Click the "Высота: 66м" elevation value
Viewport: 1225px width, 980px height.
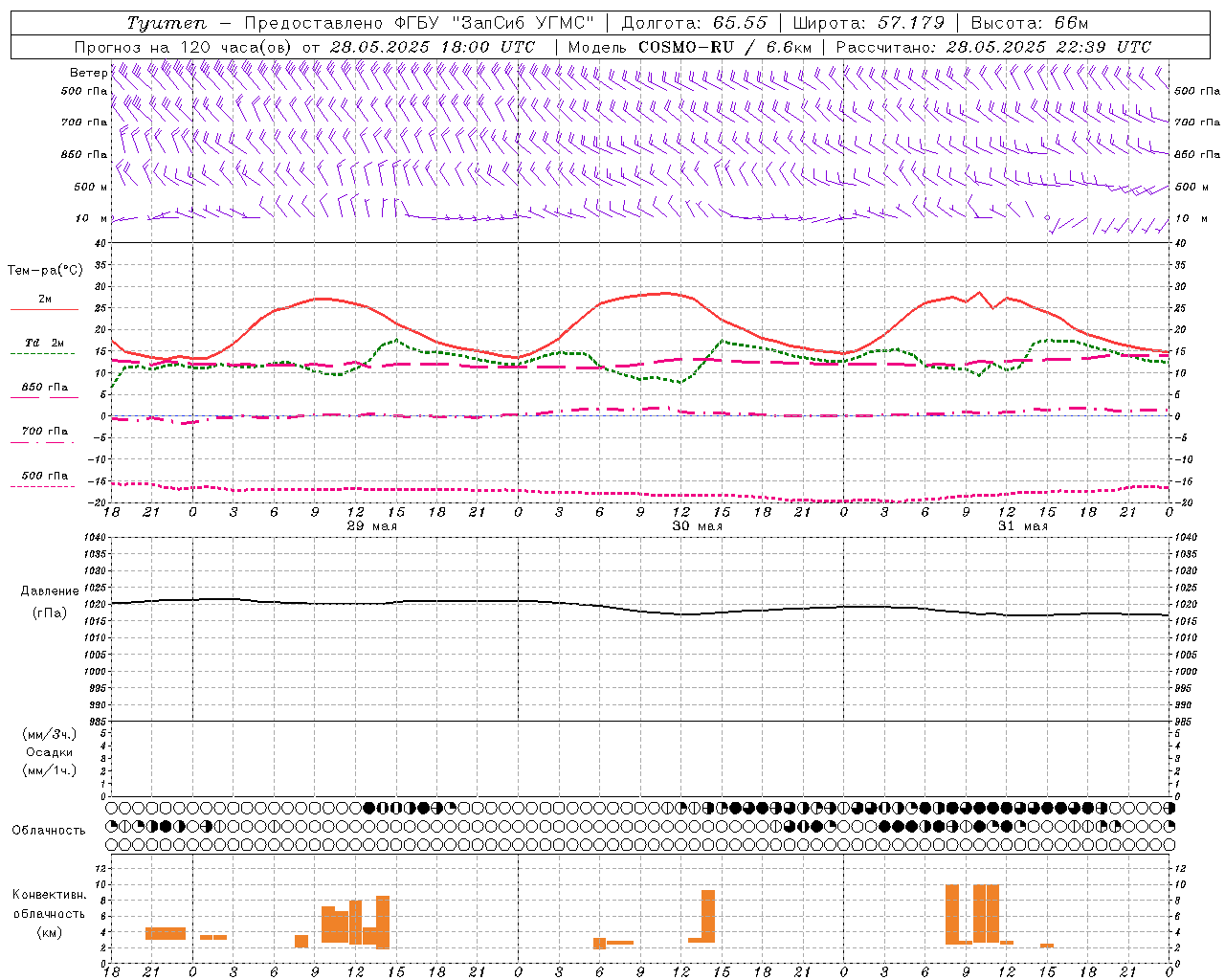pos(1030,23)
